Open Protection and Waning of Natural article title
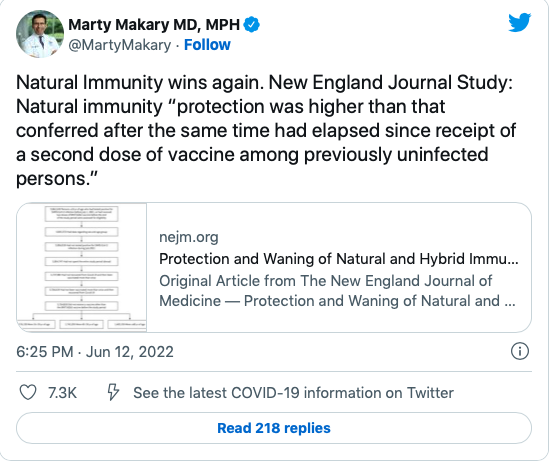 click(339, 259)
